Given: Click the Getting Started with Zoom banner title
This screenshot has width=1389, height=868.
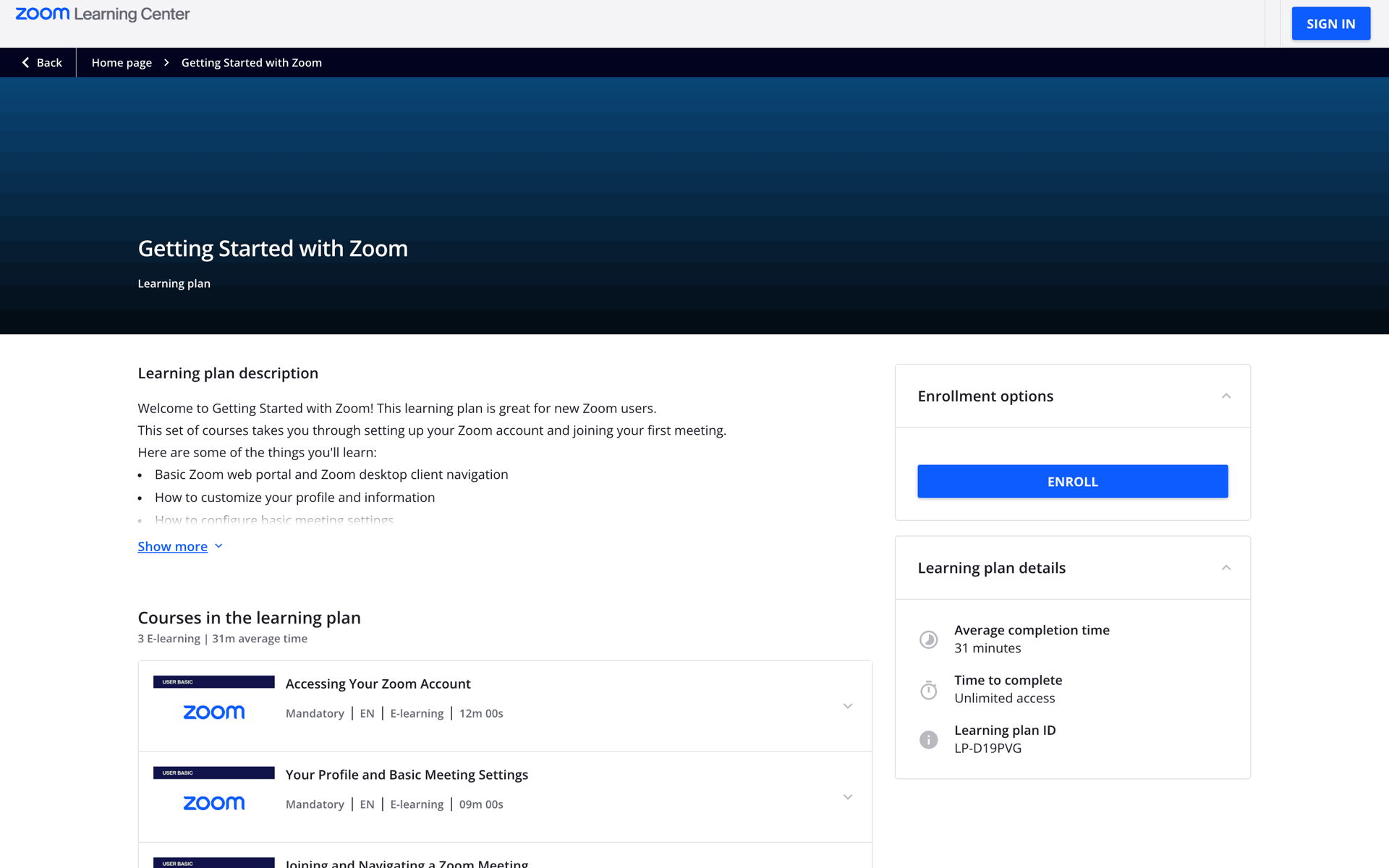Looking at the screenshot, I should pos(273,249).
